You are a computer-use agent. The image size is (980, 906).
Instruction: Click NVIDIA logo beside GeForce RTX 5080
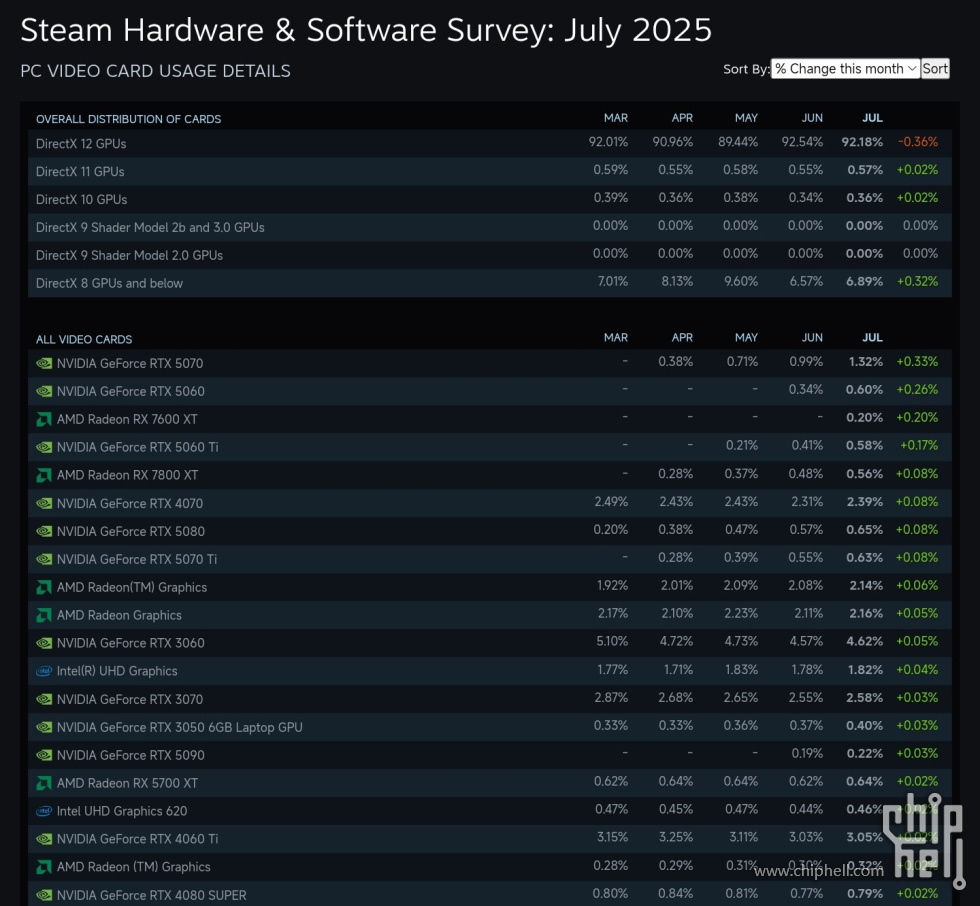click(44, 531)
